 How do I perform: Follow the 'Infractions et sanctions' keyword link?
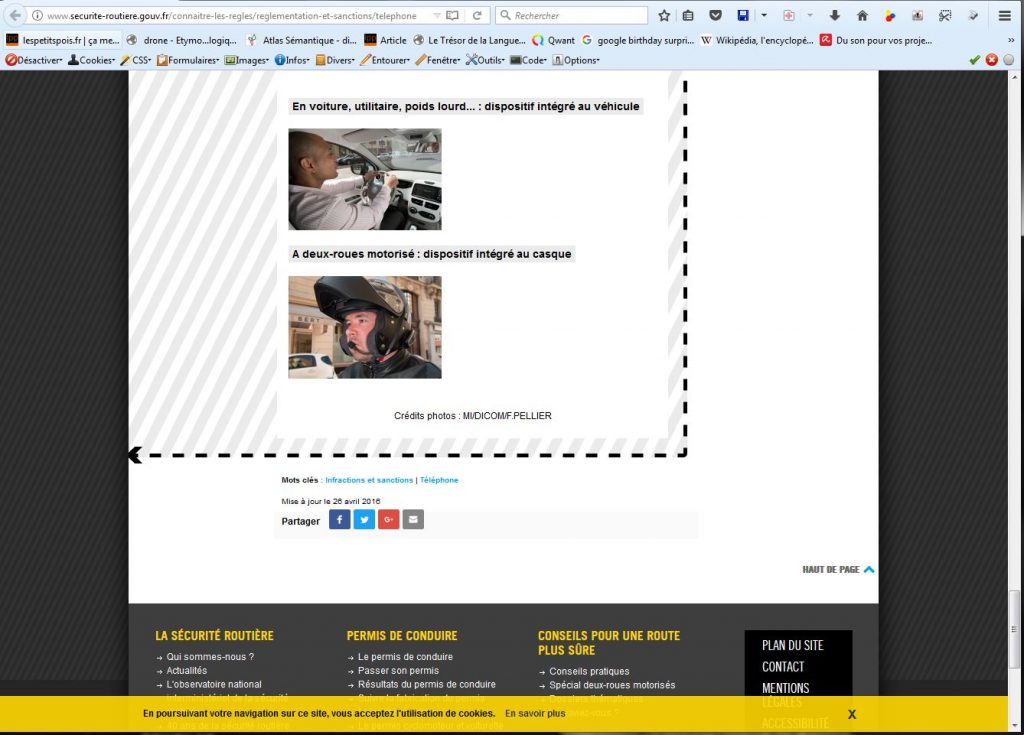click(368, 481)
